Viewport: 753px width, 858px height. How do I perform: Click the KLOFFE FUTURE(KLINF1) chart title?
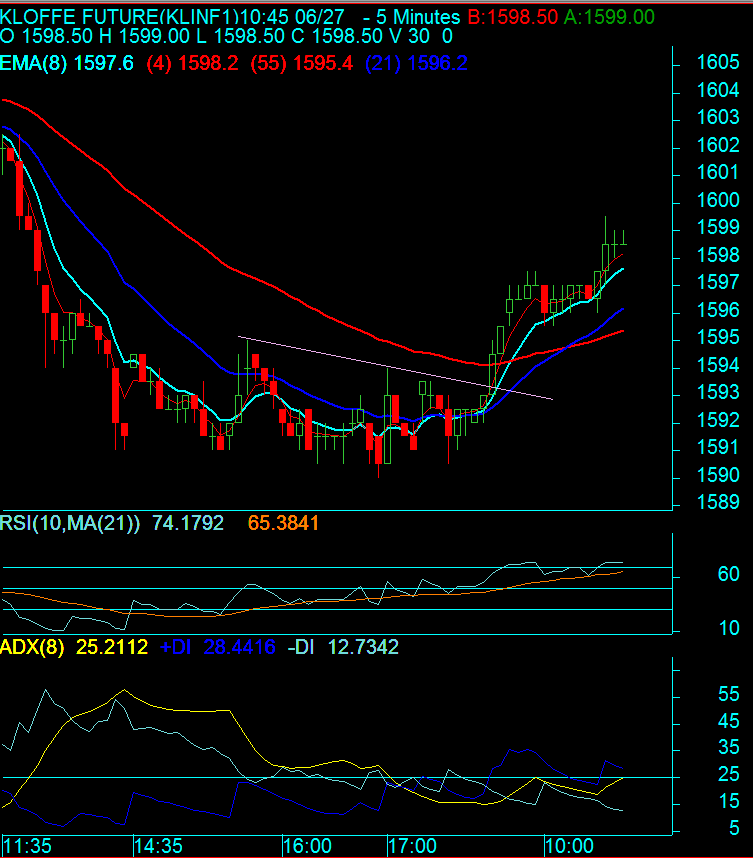119,17
